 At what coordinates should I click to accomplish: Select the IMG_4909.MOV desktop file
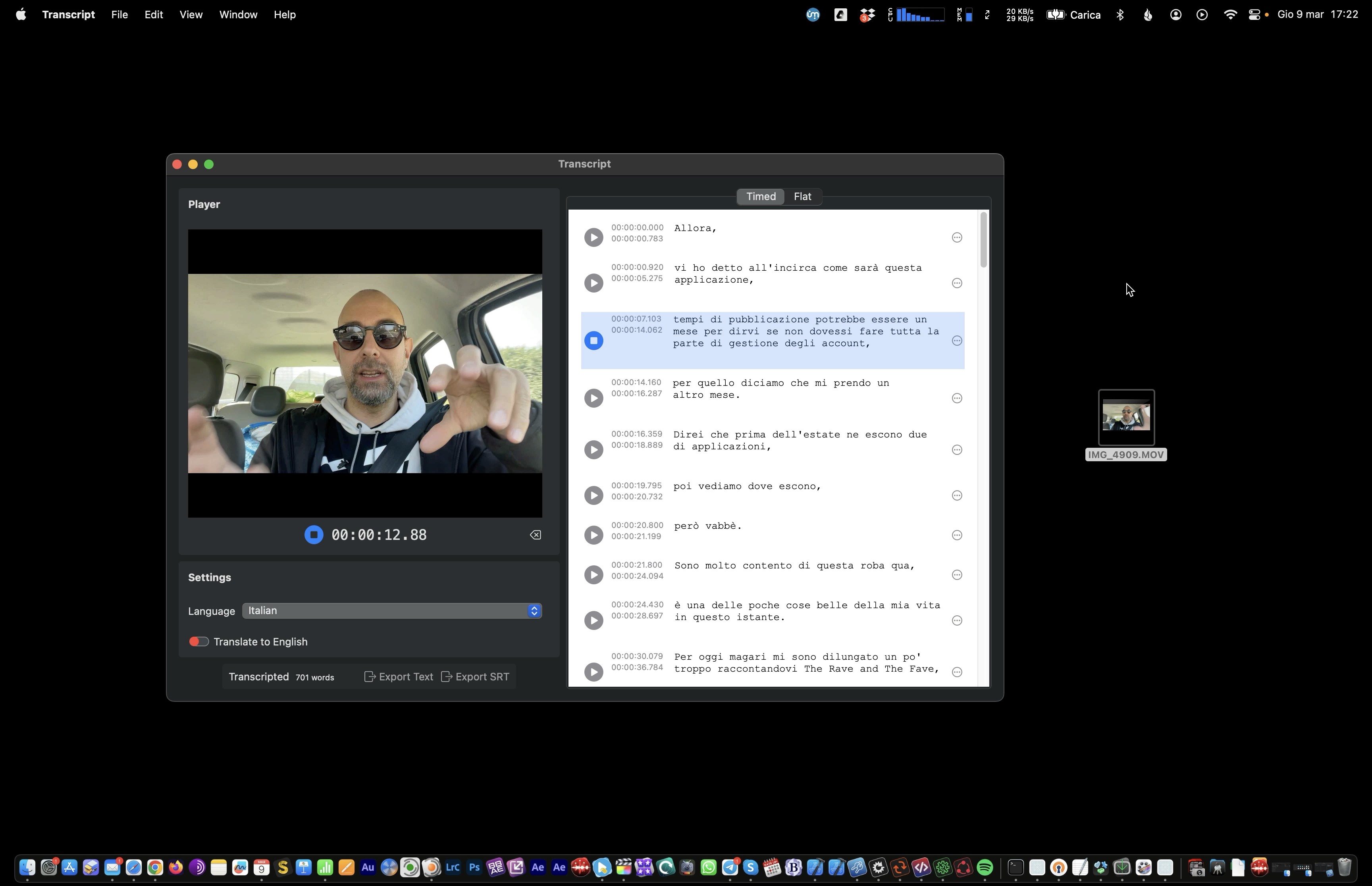[x=1126, y=418]
